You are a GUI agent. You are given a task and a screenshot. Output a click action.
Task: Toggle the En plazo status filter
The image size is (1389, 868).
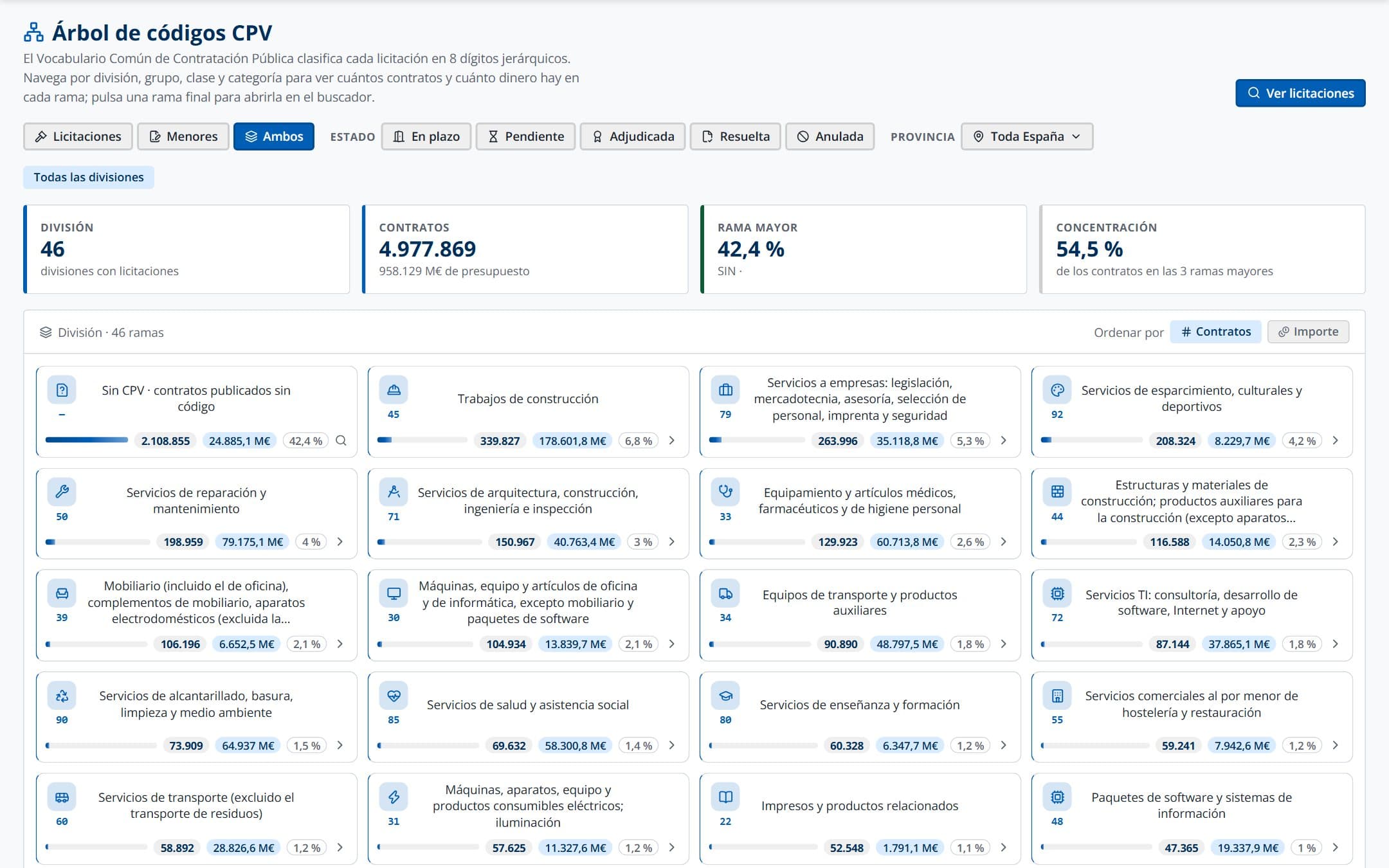click(x=426, y=136)
